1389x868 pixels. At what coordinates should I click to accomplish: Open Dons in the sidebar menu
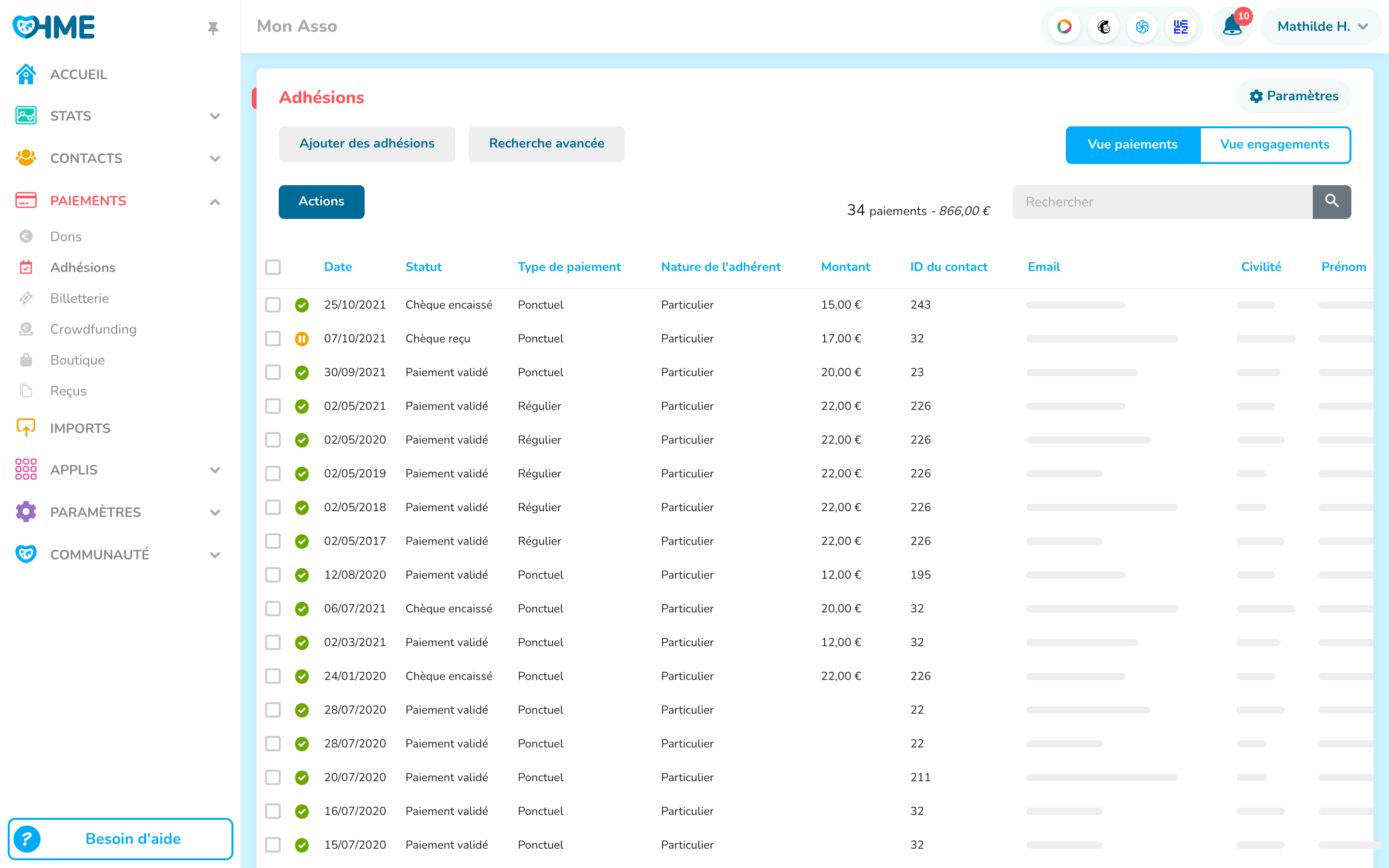tap(66, 236)
